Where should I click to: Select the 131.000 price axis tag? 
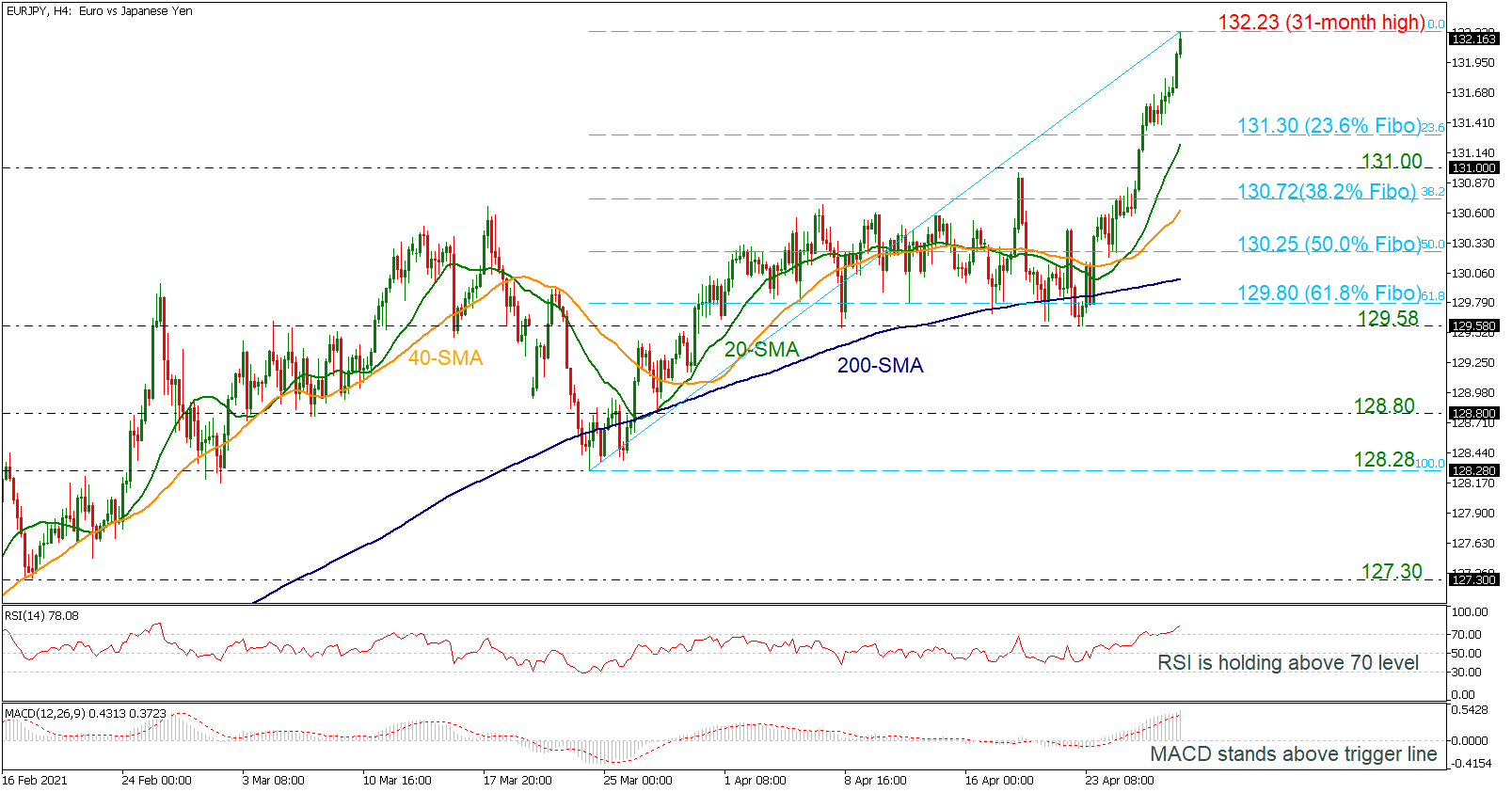click(x=1473, y=168)
